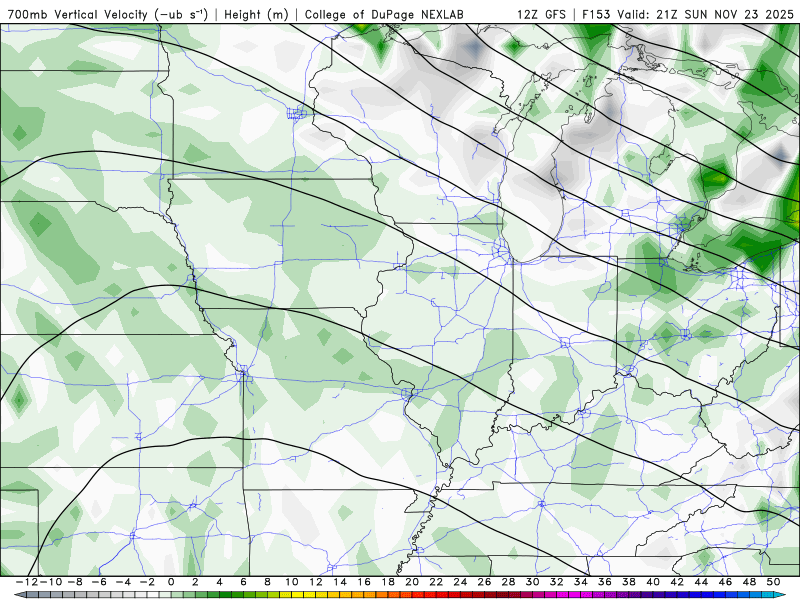800x600 pixels.
Task: Click the '26' color scale label
Action: [x=484, y=582]
